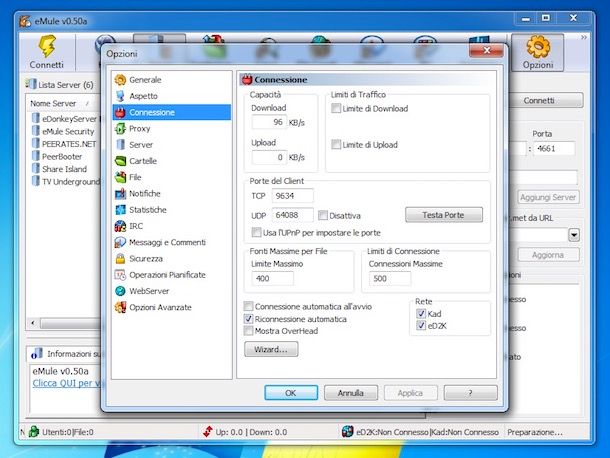
Task: Open the server.met URL dropdown arrow
Action: [x=574, y=235]
